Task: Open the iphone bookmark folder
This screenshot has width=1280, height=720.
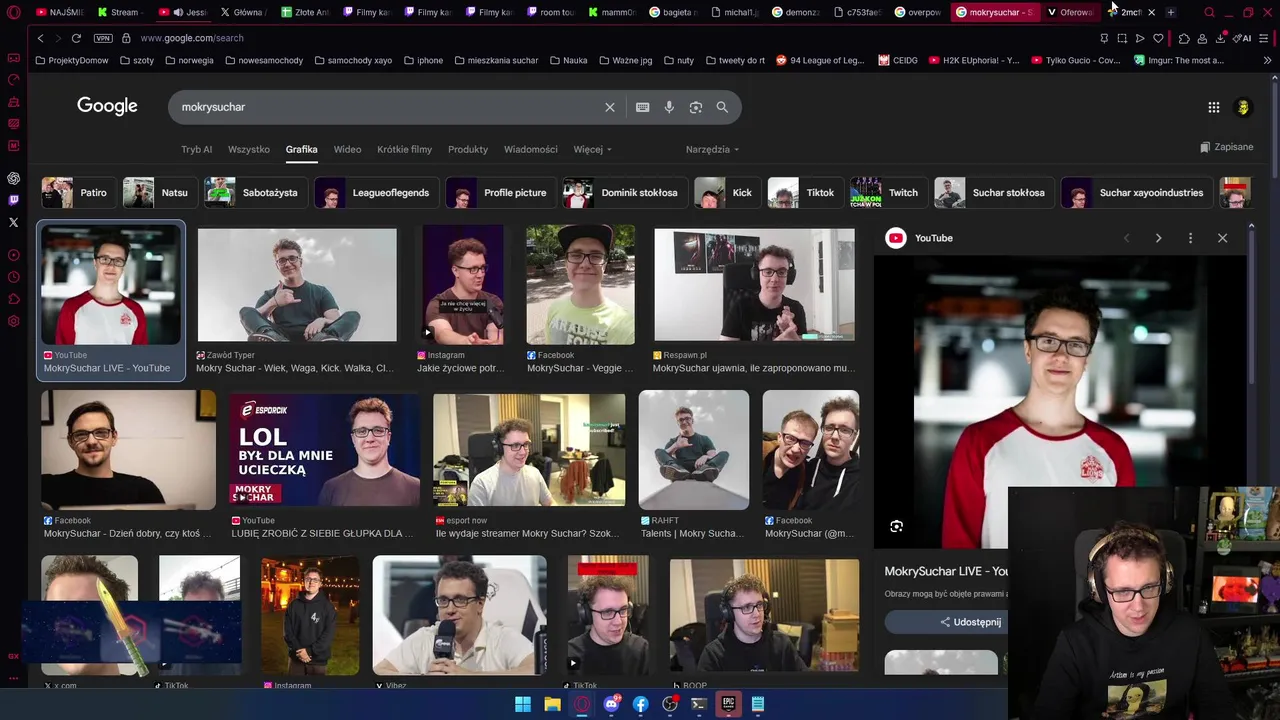Action: [x=423, y=60]
